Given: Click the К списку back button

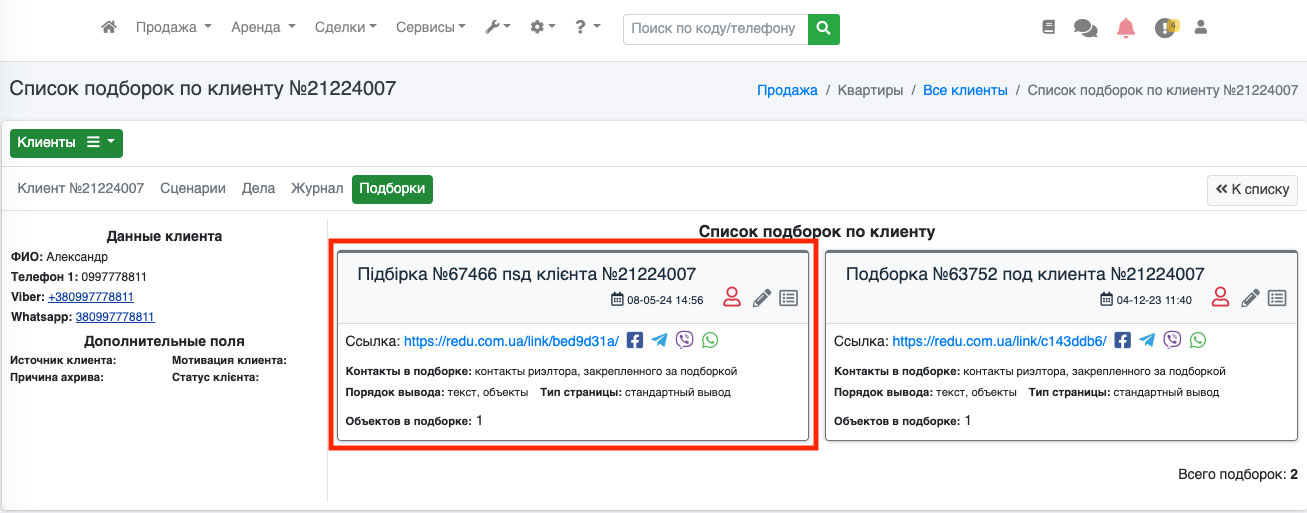Looking at the screenshot, I should click(x=1252, y=189).
